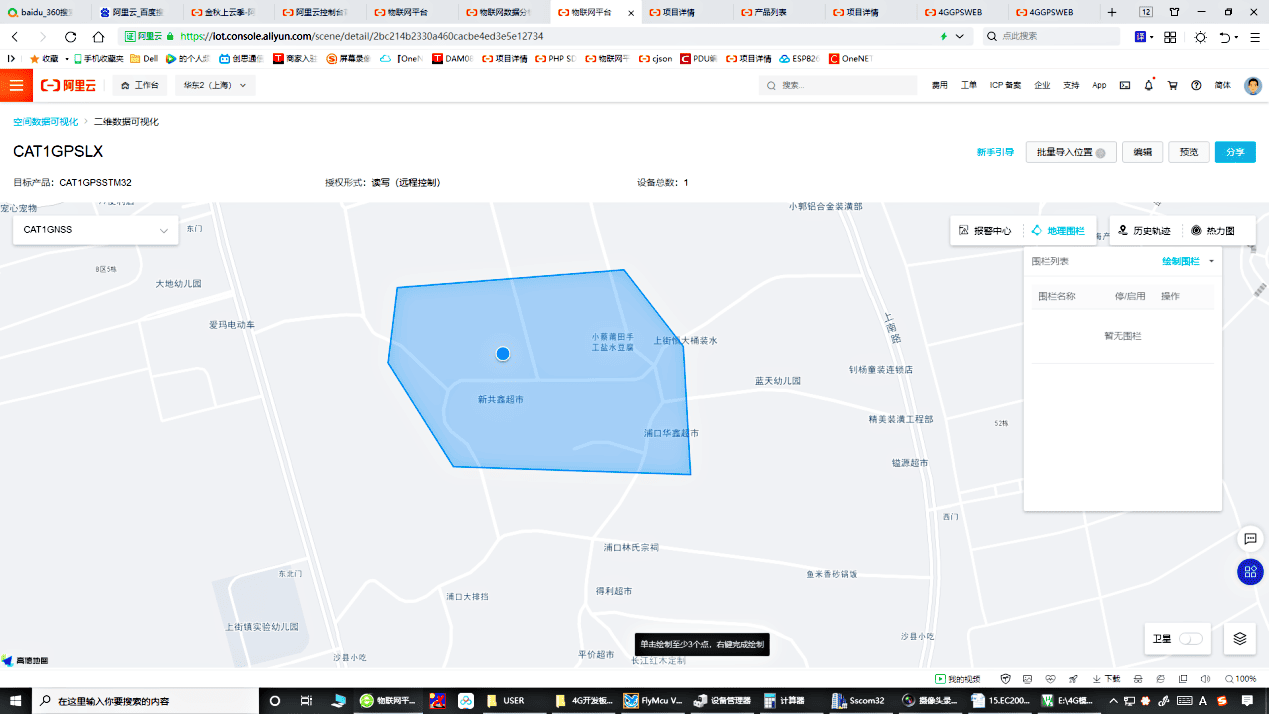
Task: Click the blue 分享 button
Action: pos(1235,152)
